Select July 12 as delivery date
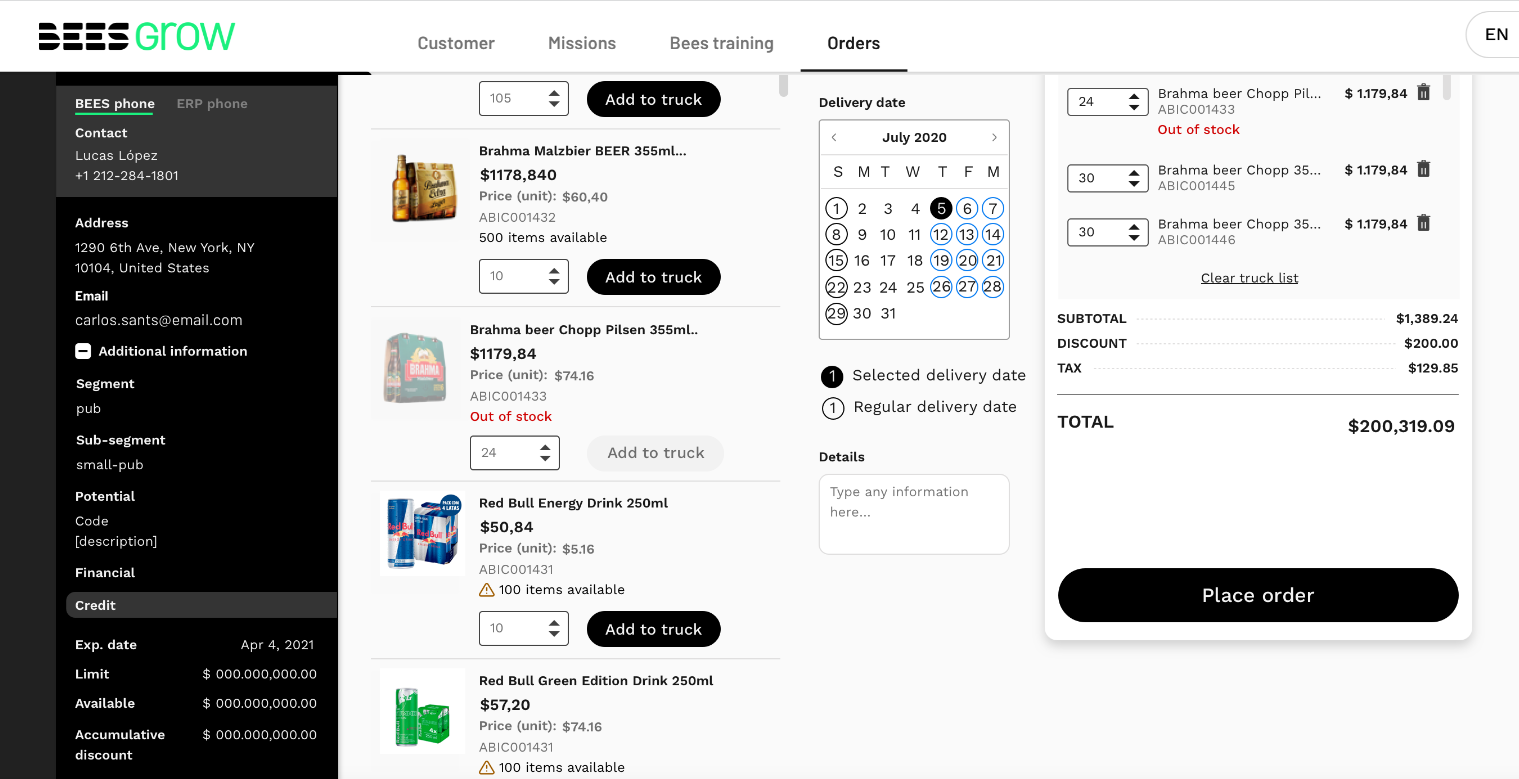 pos(940,235)
